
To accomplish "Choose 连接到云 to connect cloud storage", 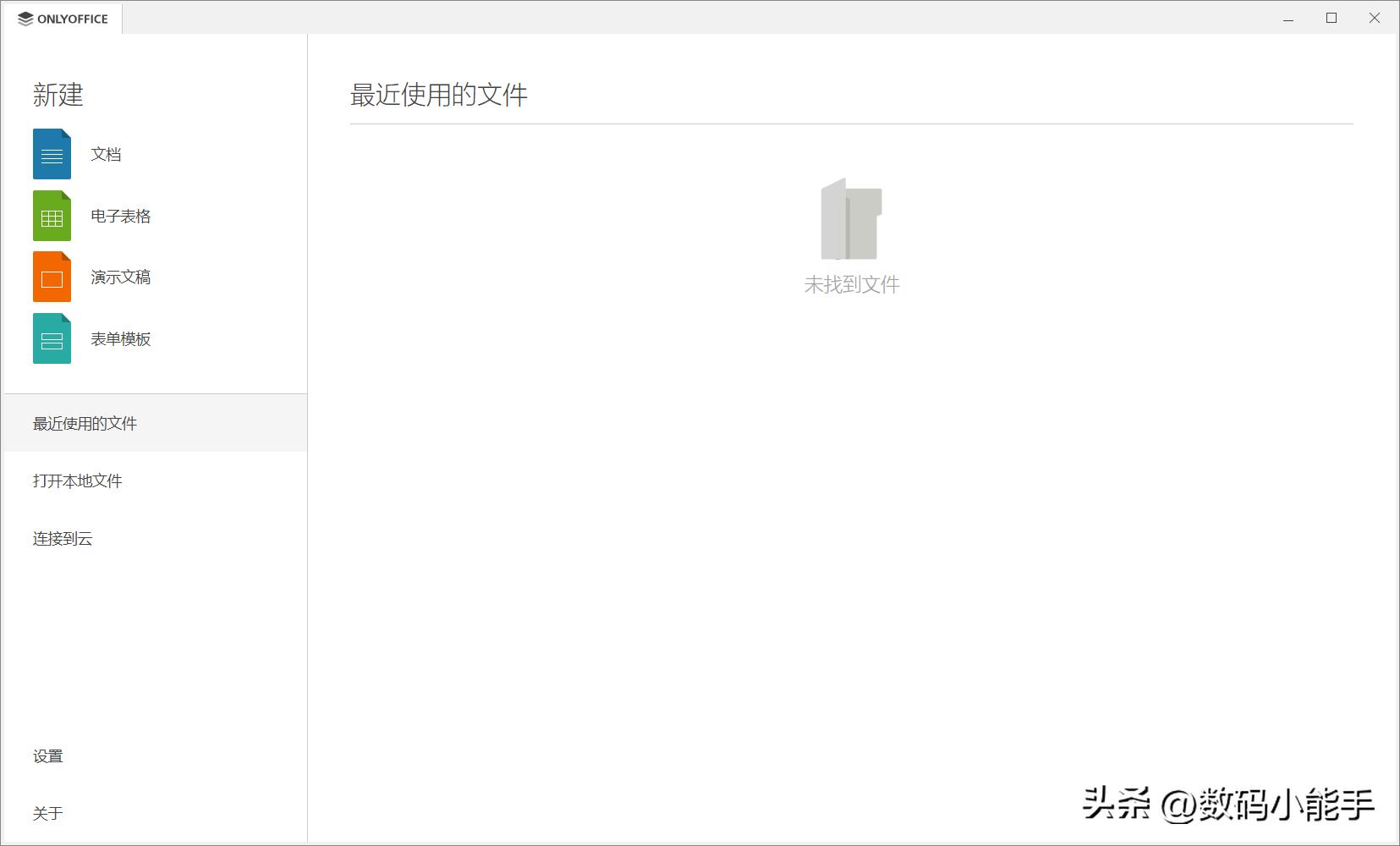I will [x=62, y=538].
